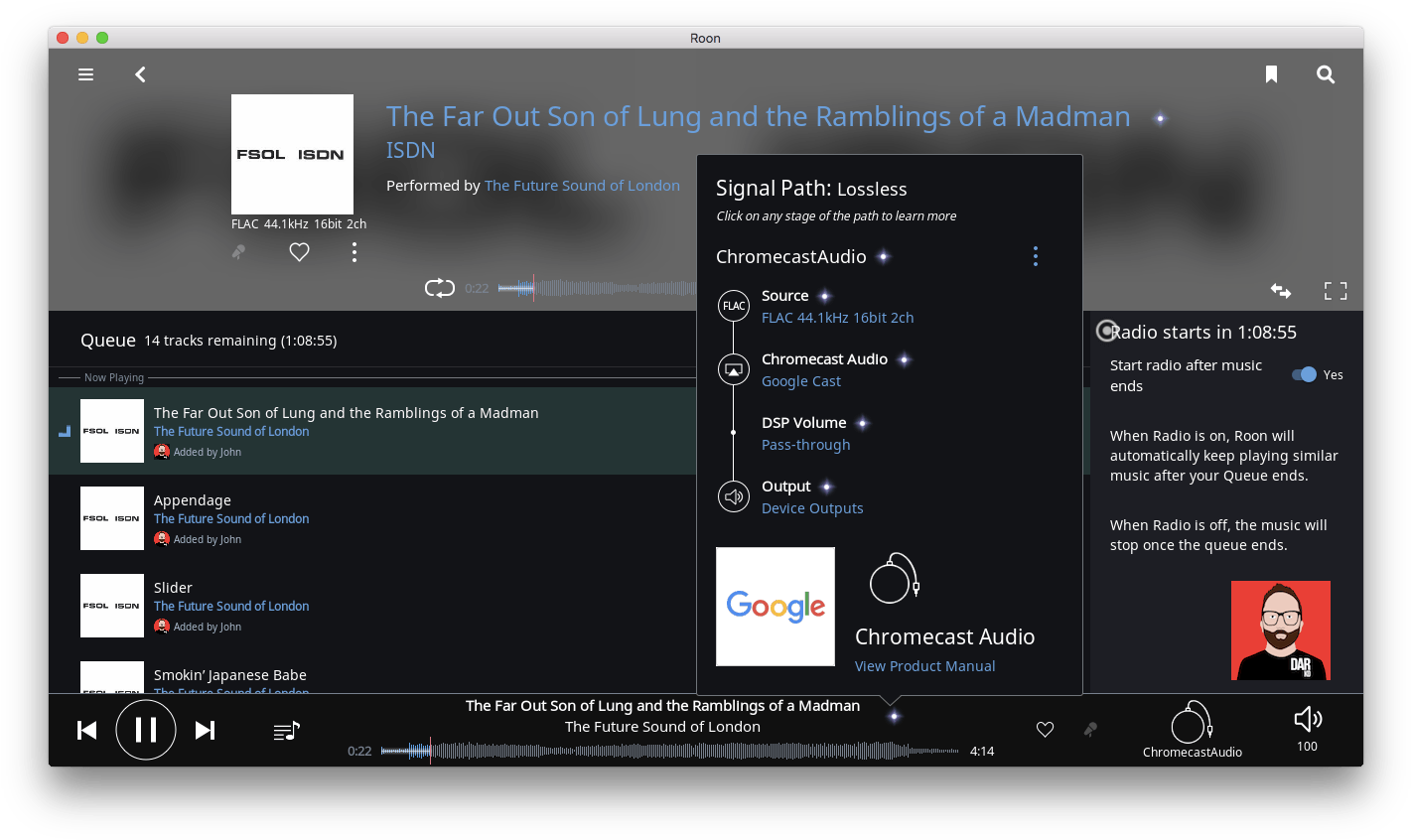Open The Future Sound of London artist page

582,185
